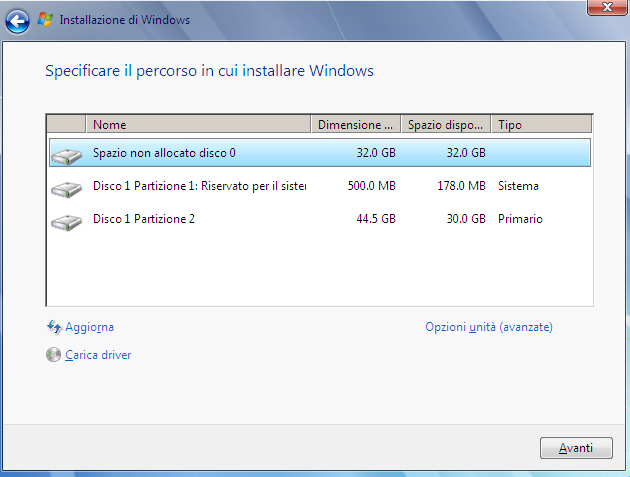Refresh the list with the Aggiorna link
The width and height of the screenshot is (630, 477).
click(89, 327)
